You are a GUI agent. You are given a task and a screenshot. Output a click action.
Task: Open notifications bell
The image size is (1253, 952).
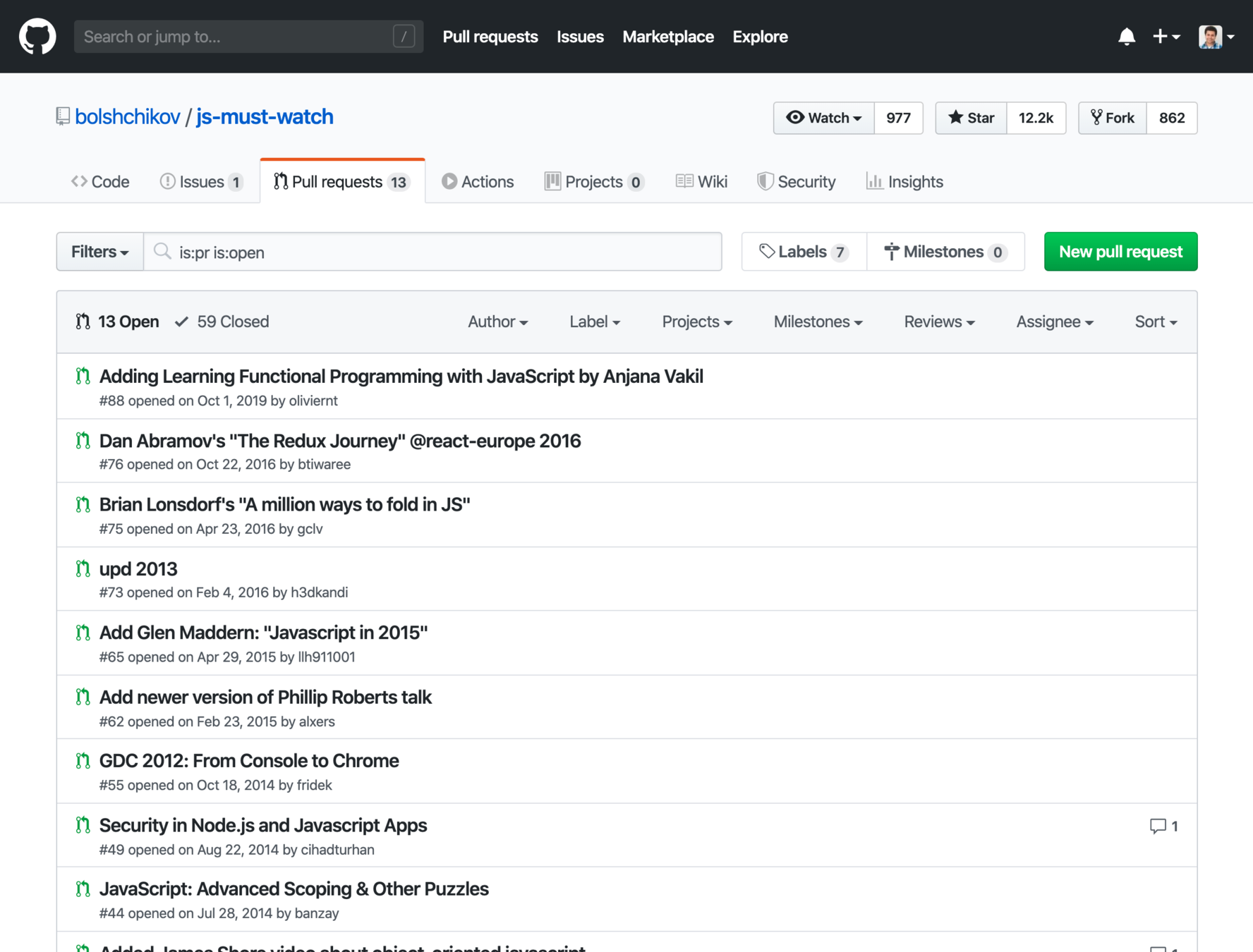click(x=1127, y=37)
